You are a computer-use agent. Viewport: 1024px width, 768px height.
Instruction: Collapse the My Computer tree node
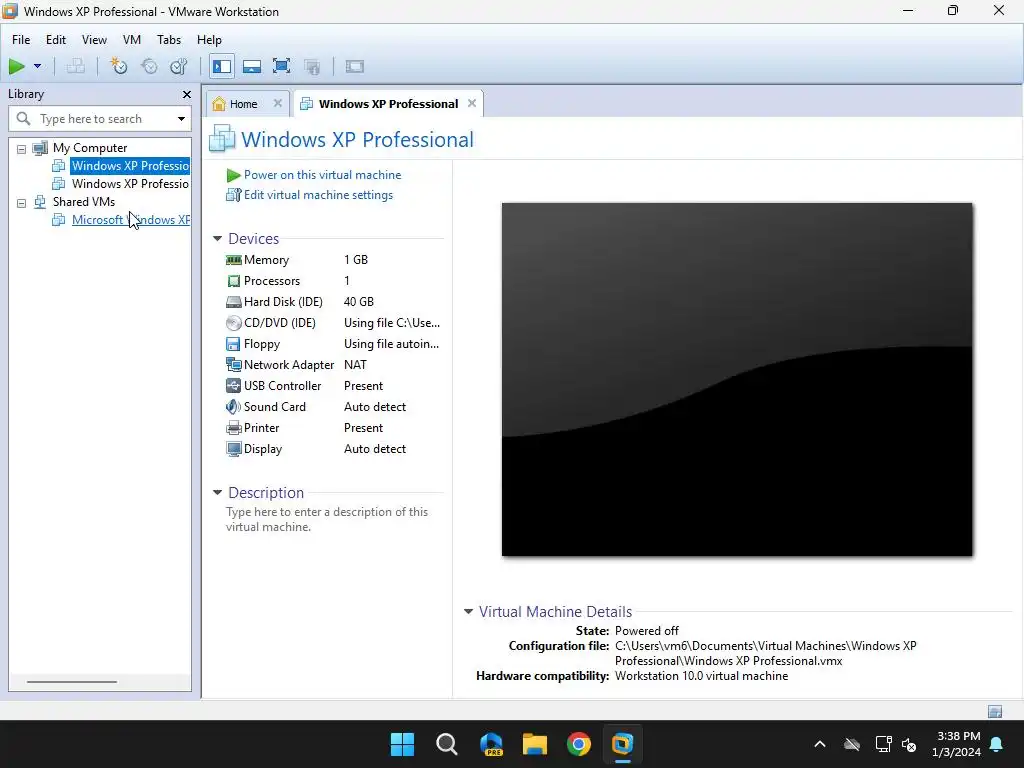pyautogui.click(x=22, y=149)
